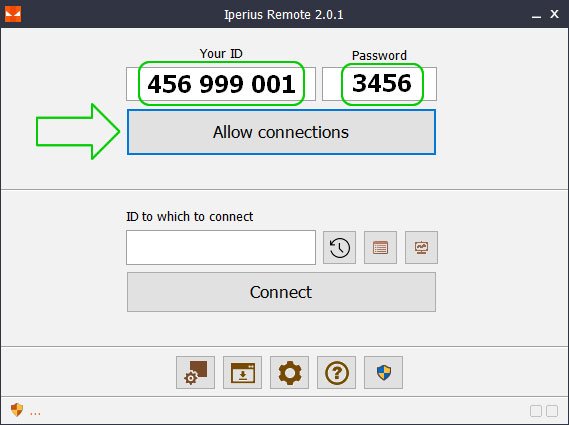
Task: Close the Iperius Remote window
Action: click(554, 14)
